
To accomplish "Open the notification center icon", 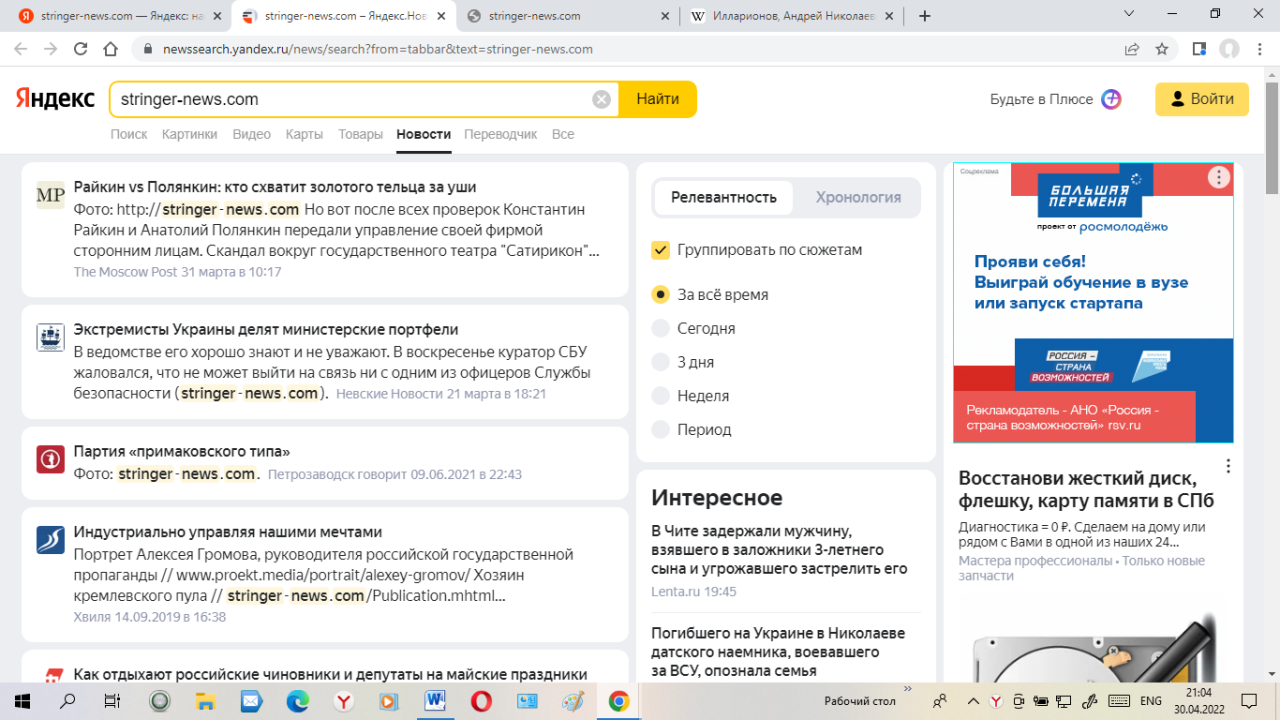I will 1248,701.
